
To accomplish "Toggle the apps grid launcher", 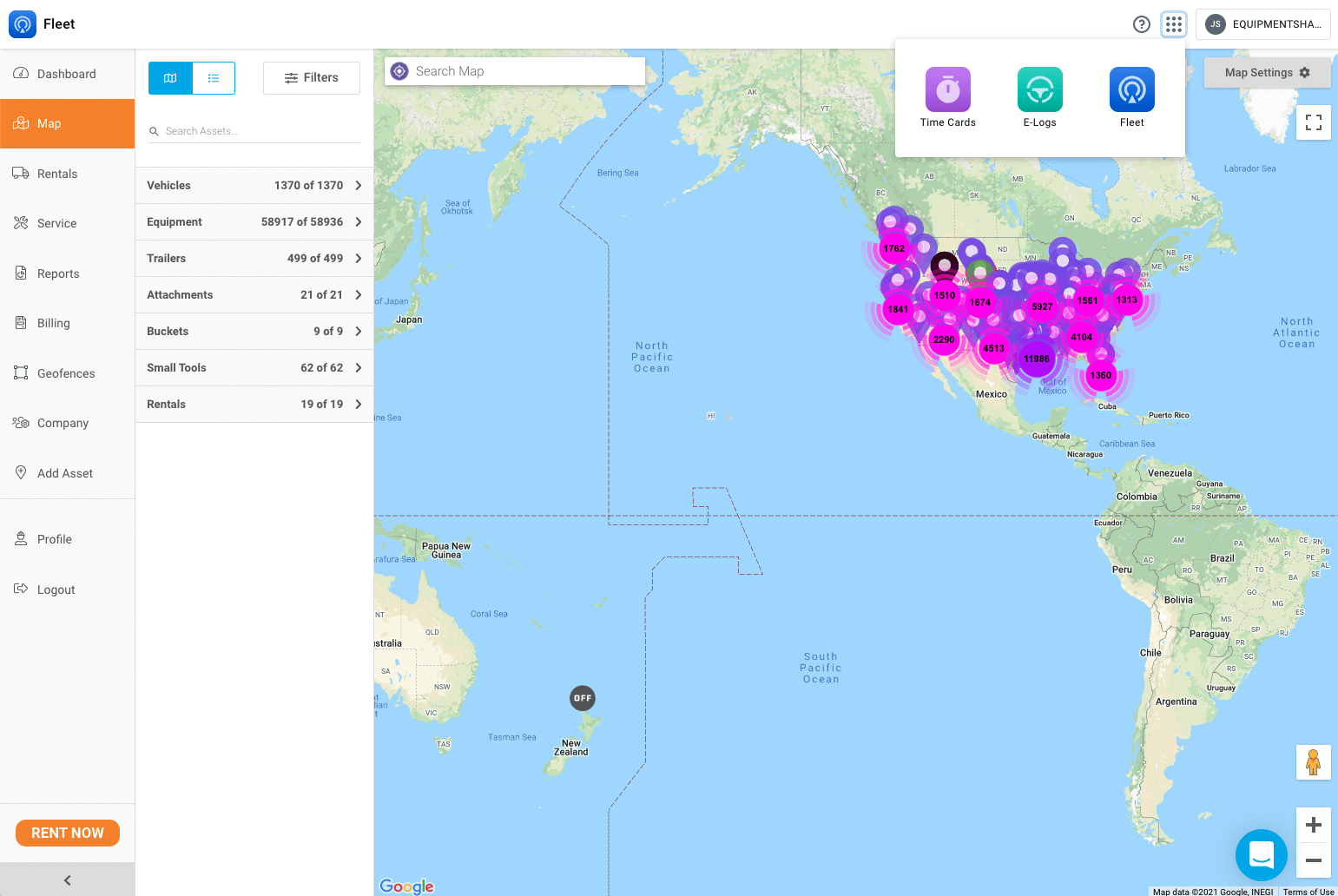I will (1174, 23).
